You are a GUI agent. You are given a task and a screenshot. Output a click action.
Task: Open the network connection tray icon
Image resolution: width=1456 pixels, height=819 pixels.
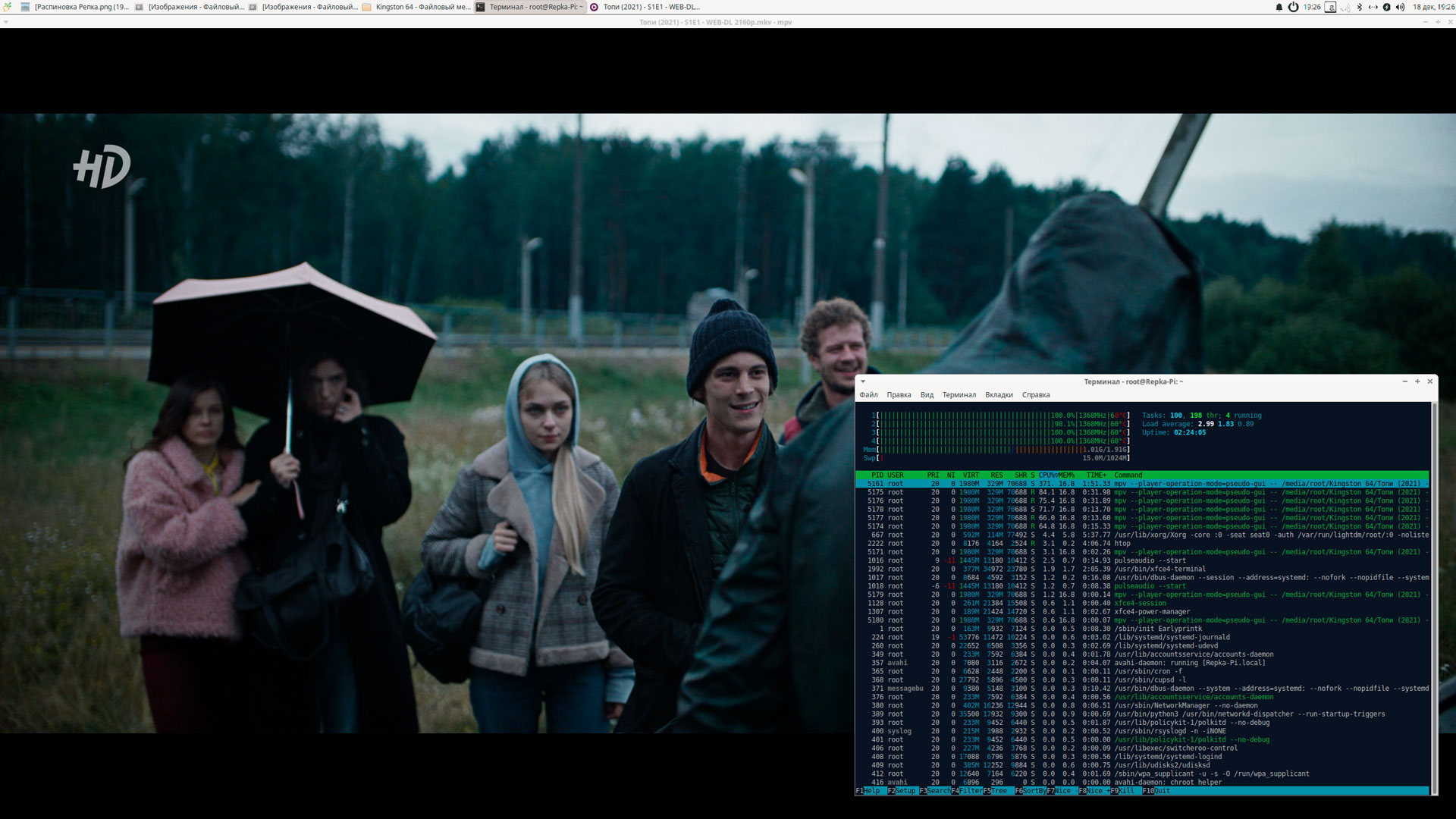point(1373,7)
